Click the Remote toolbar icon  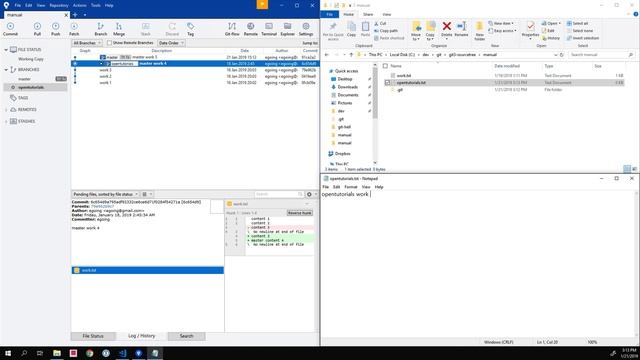click(251, 29)
